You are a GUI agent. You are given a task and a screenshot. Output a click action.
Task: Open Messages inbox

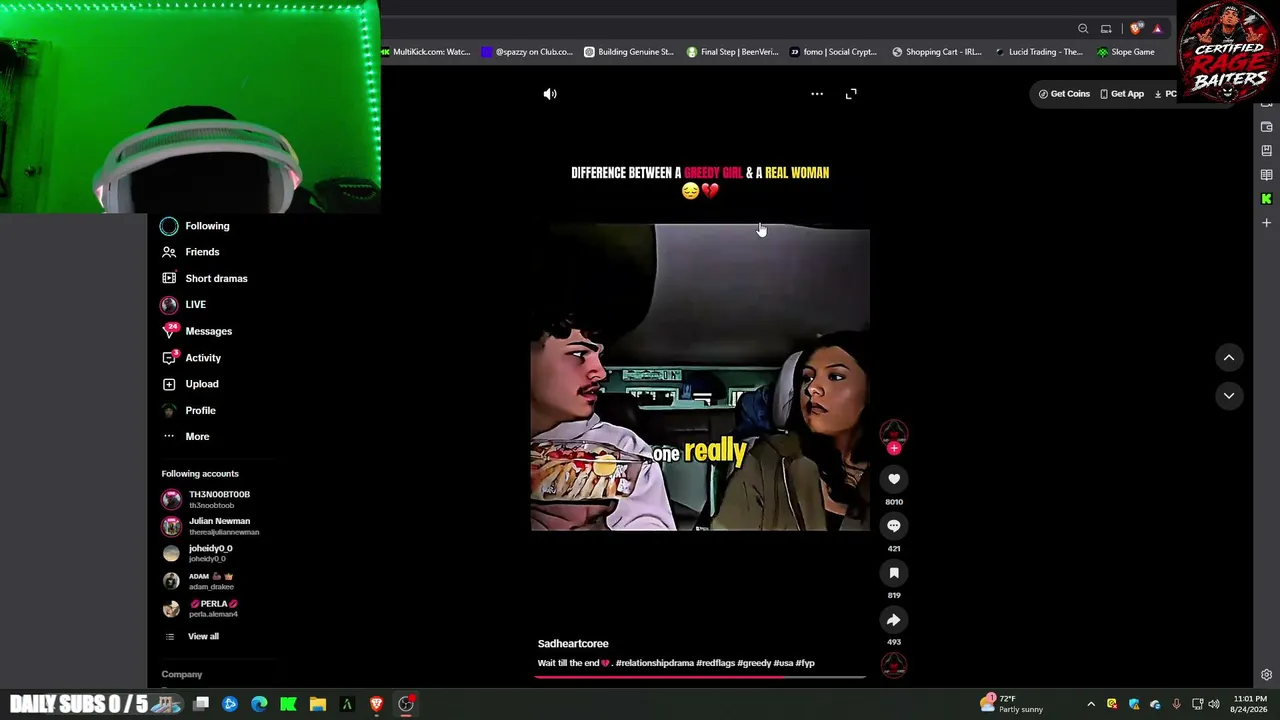click(x=208, y=331)
